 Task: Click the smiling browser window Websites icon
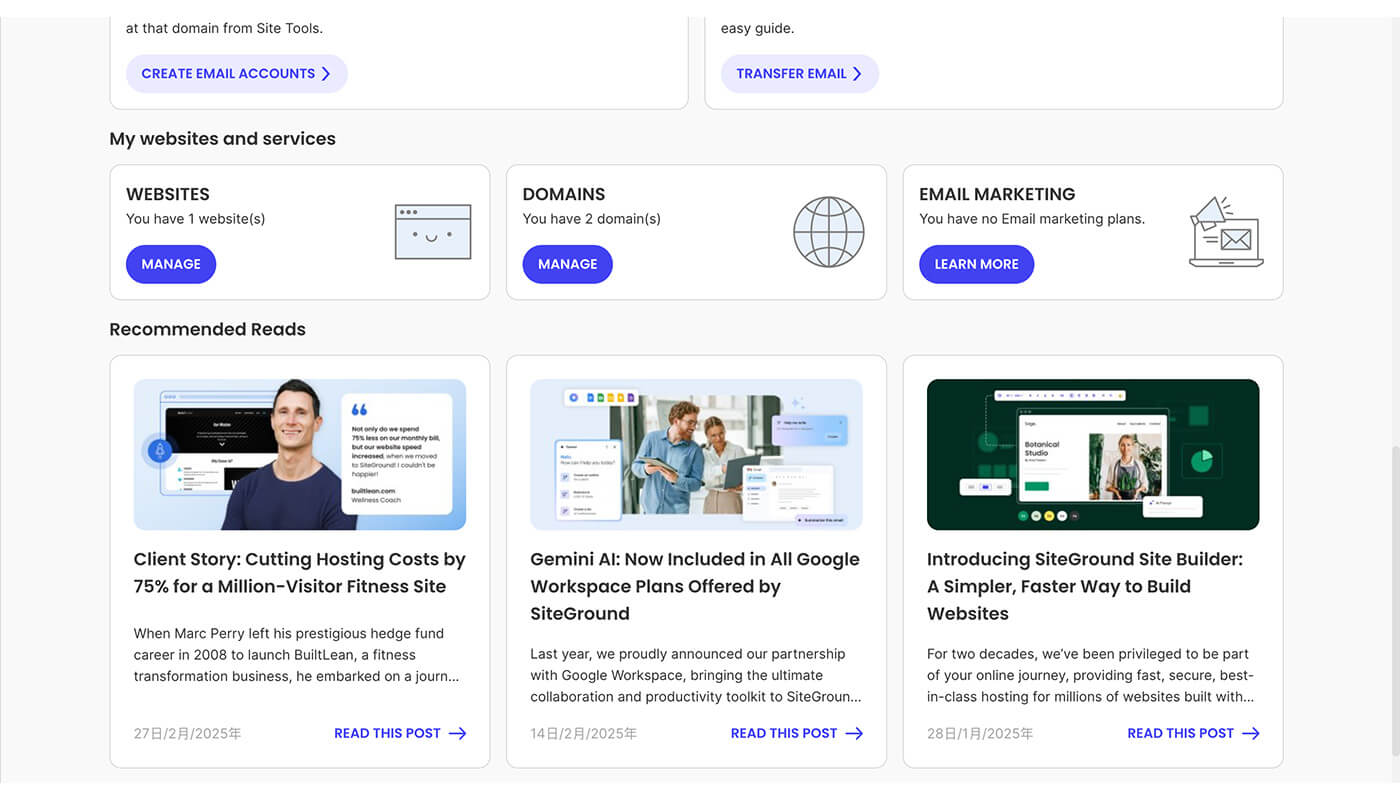pos(433,232)
